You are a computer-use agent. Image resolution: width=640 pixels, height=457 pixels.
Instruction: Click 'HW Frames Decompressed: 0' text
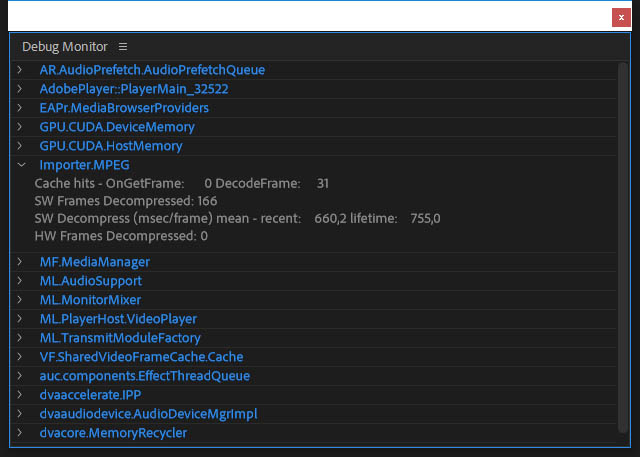pos(121,236)
